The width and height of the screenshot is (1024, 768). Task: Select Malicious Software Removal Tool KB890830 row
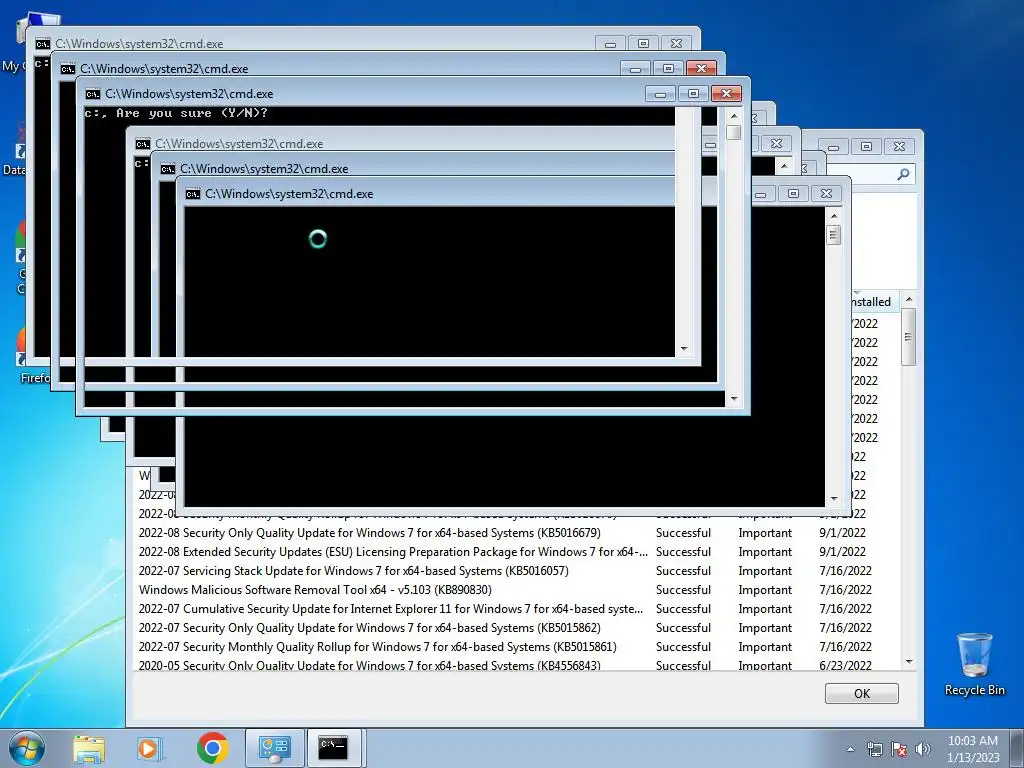click(516, 590)
